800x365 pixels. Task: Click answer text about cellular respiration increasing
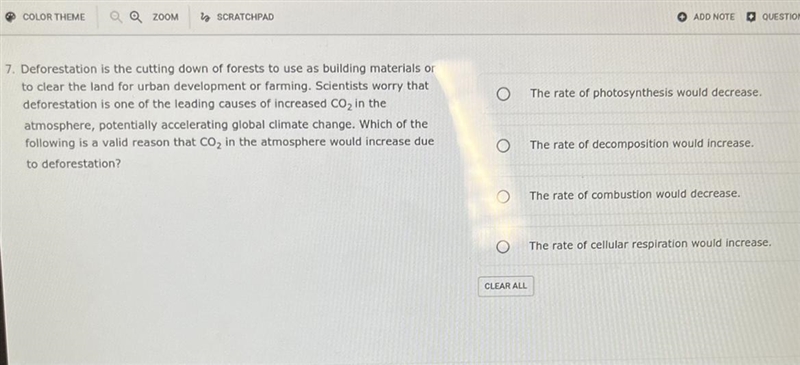650,245
